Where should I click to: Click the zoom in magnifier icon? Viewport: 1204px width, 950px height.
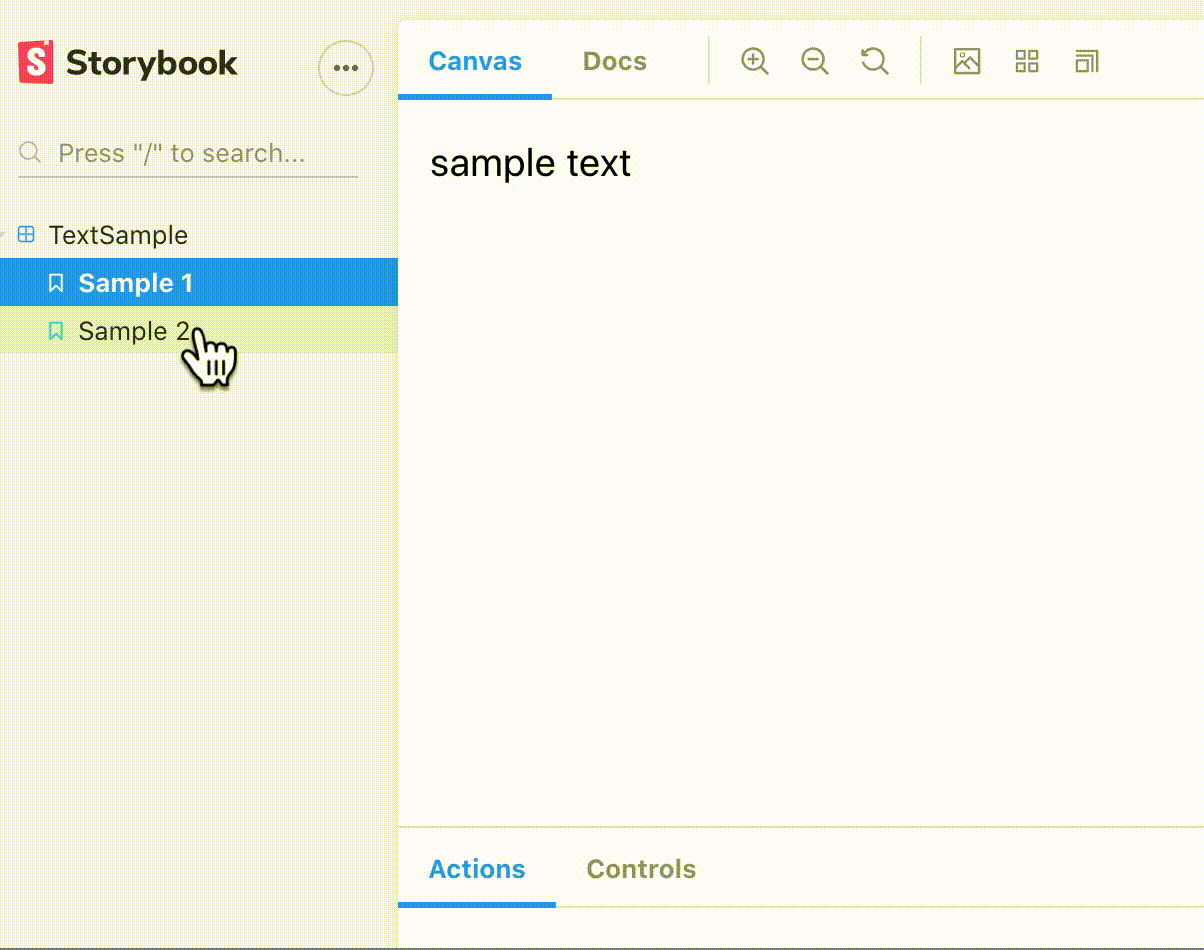(x=754, y=62)
